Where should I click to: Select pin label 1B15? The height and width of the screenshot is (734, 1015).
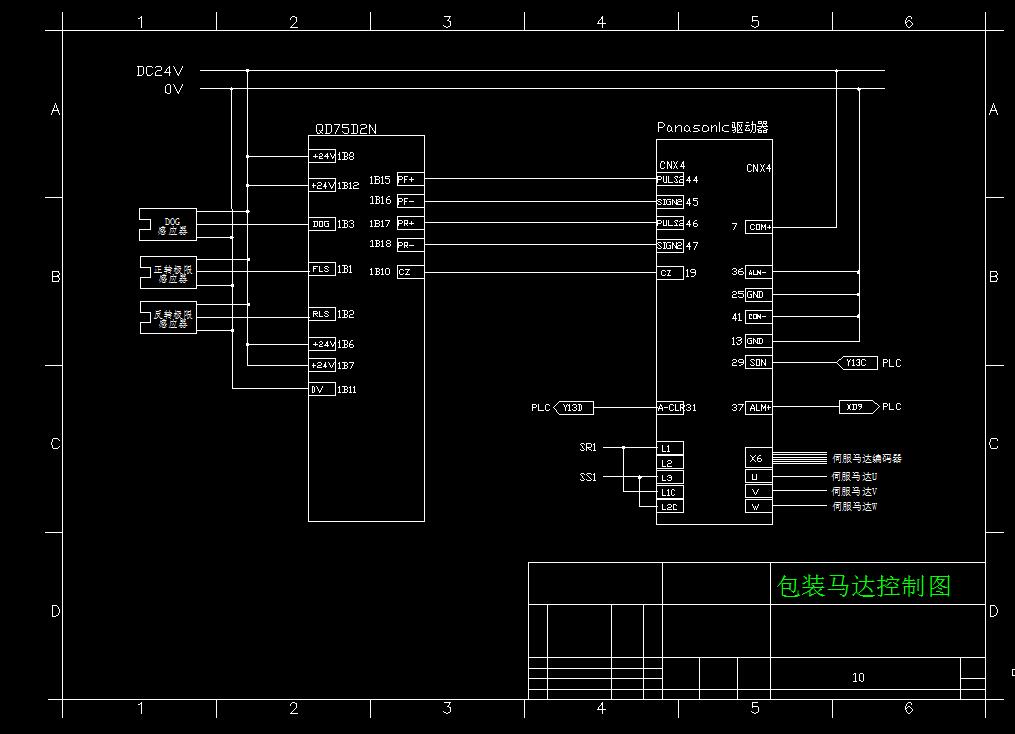click(x=380, y=180)
